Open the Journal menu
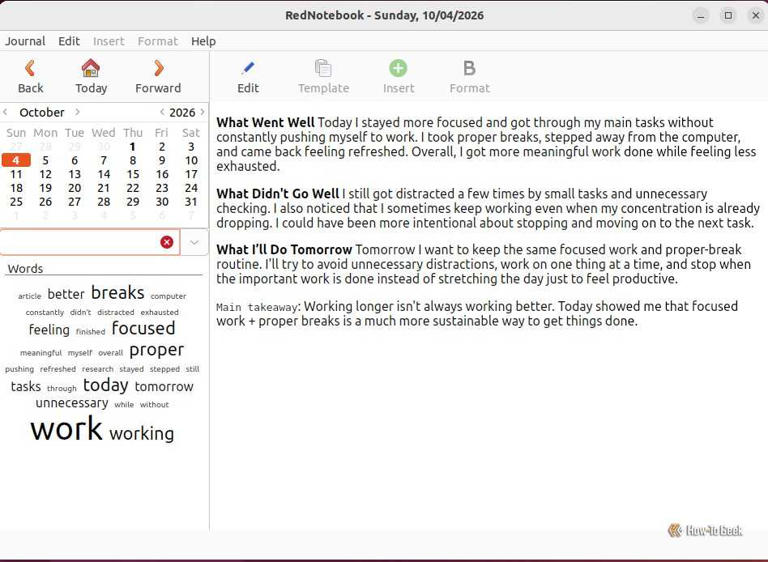Screen dimensions: 768x562 coord(25,41)
